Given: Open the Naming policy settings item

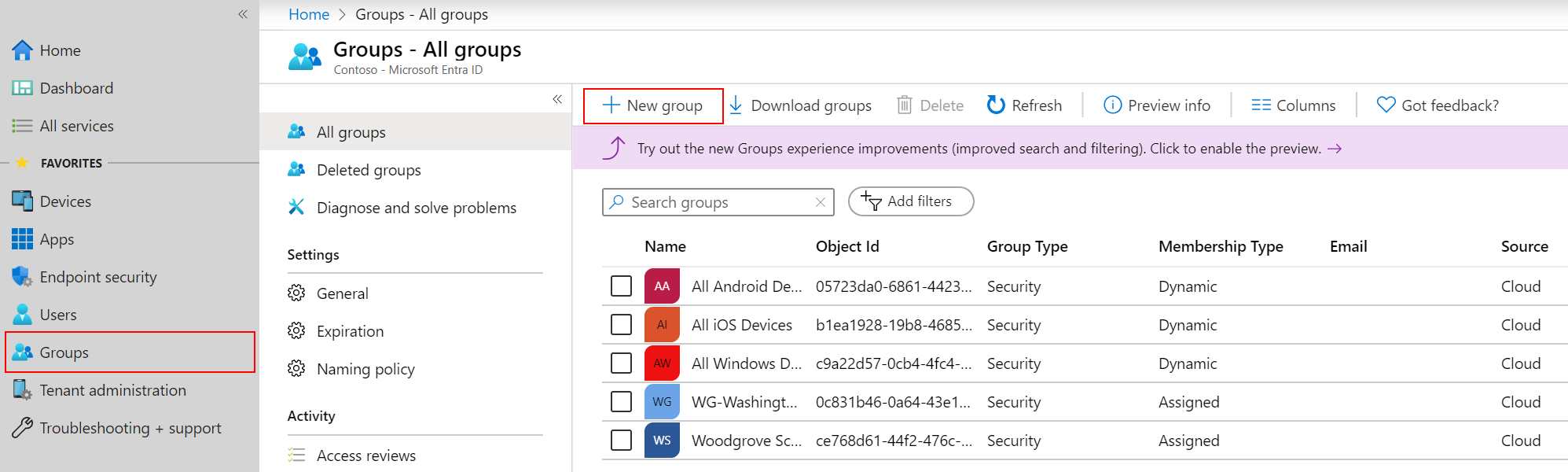Looking at the screenshot, I should coord(415,369).
